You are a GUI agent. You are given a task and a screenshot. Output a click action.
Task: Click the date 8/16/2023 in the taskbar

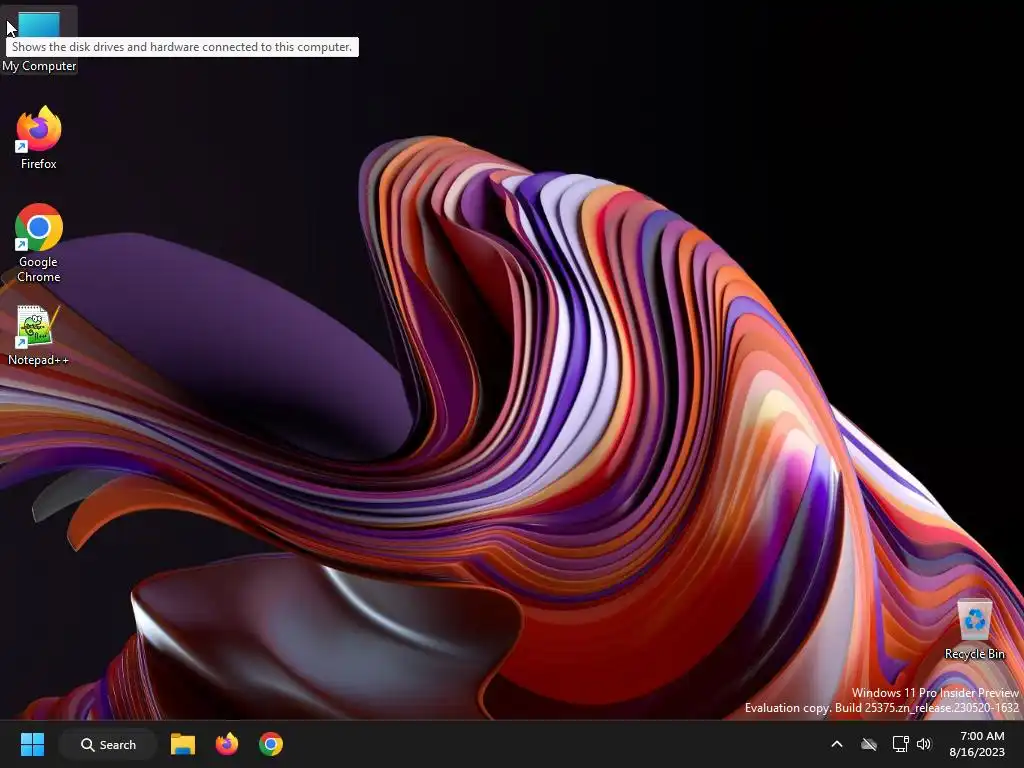click(976, 752)
